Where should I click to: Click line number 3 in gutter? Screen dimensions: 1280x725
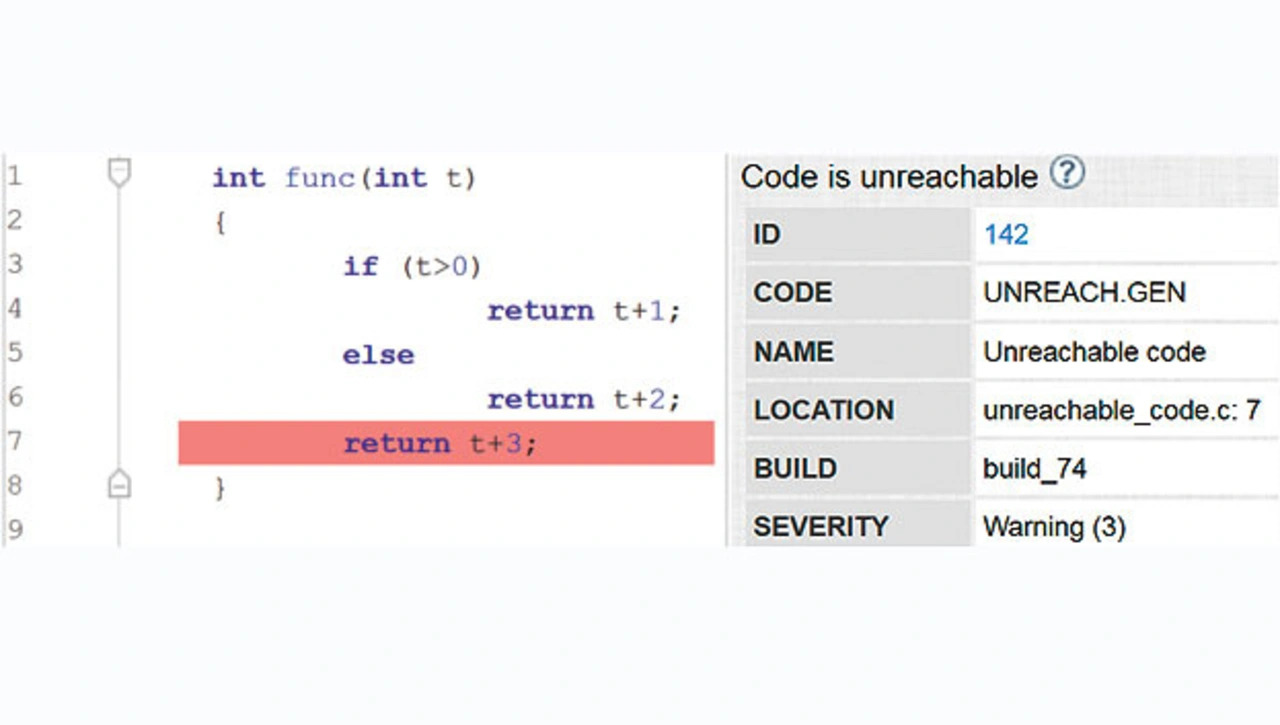pyautogui.click(x=14, y=265)
